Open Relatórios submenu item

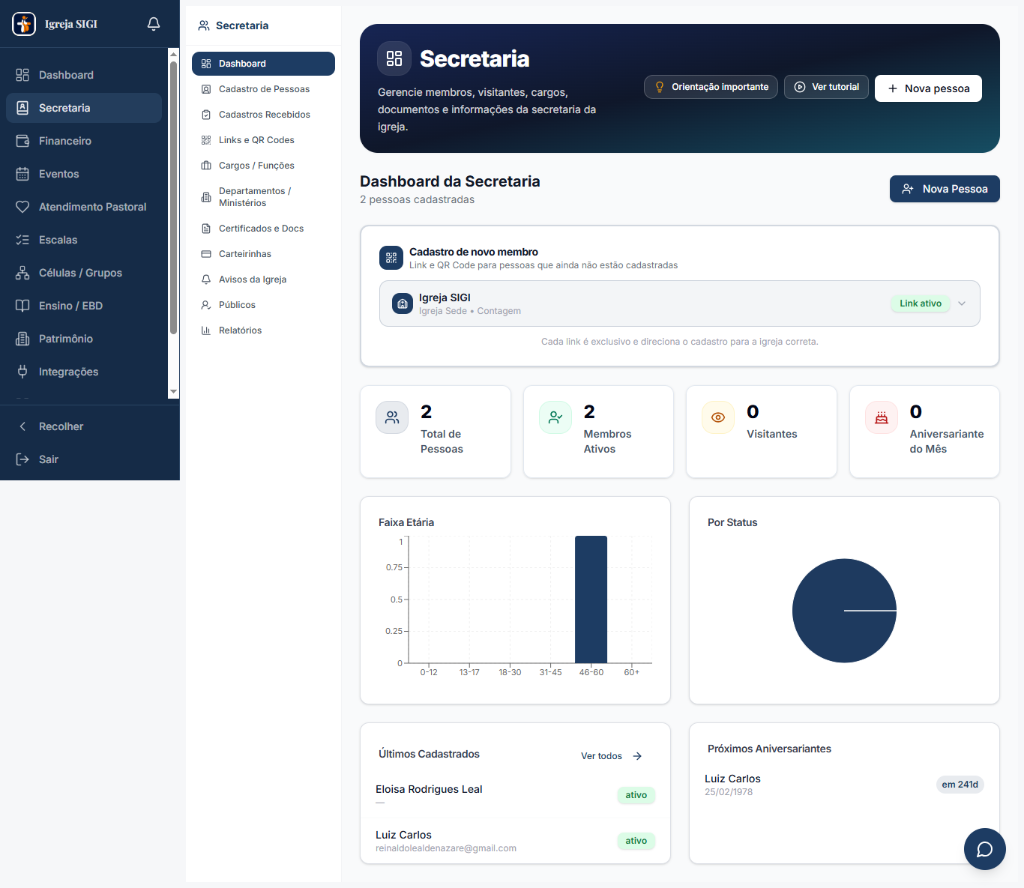263,330
